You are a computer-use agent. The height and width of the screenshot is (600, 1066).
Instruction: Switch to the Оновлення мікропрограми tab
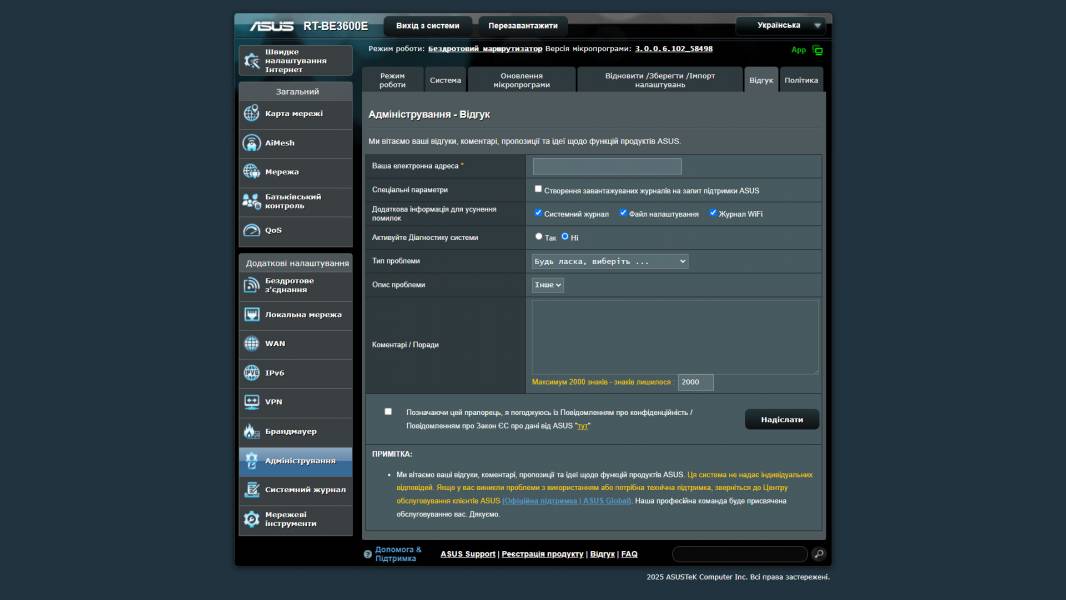[521, 80]
